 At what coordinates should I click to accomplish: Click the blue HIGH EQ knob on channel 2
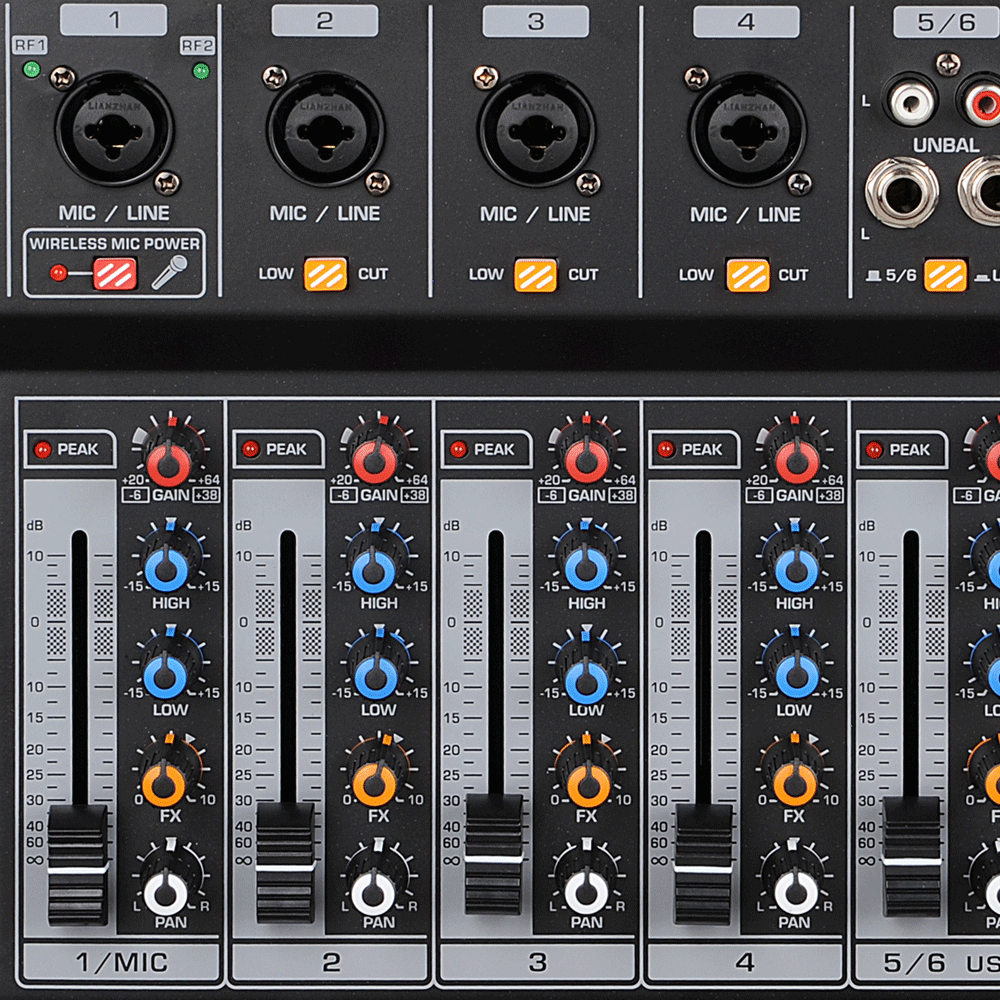(375, 569)
